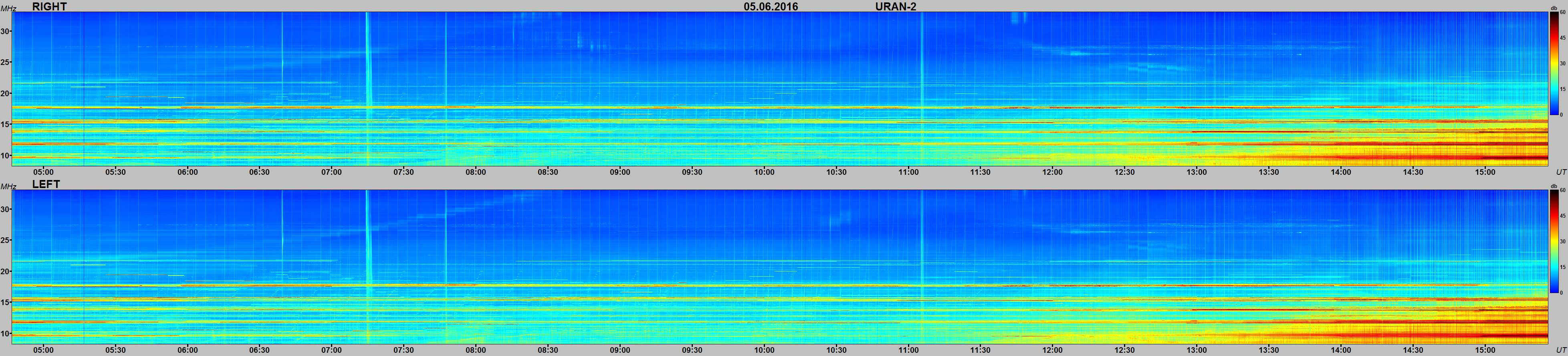
Task: Click the db label above RIGHT color scale
Action: (1554, 8)
